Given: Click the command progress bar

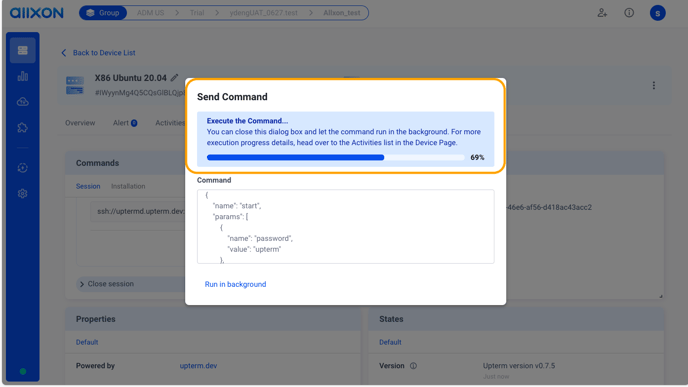Looking at the screenshot, I should click(x=335, y=158).
